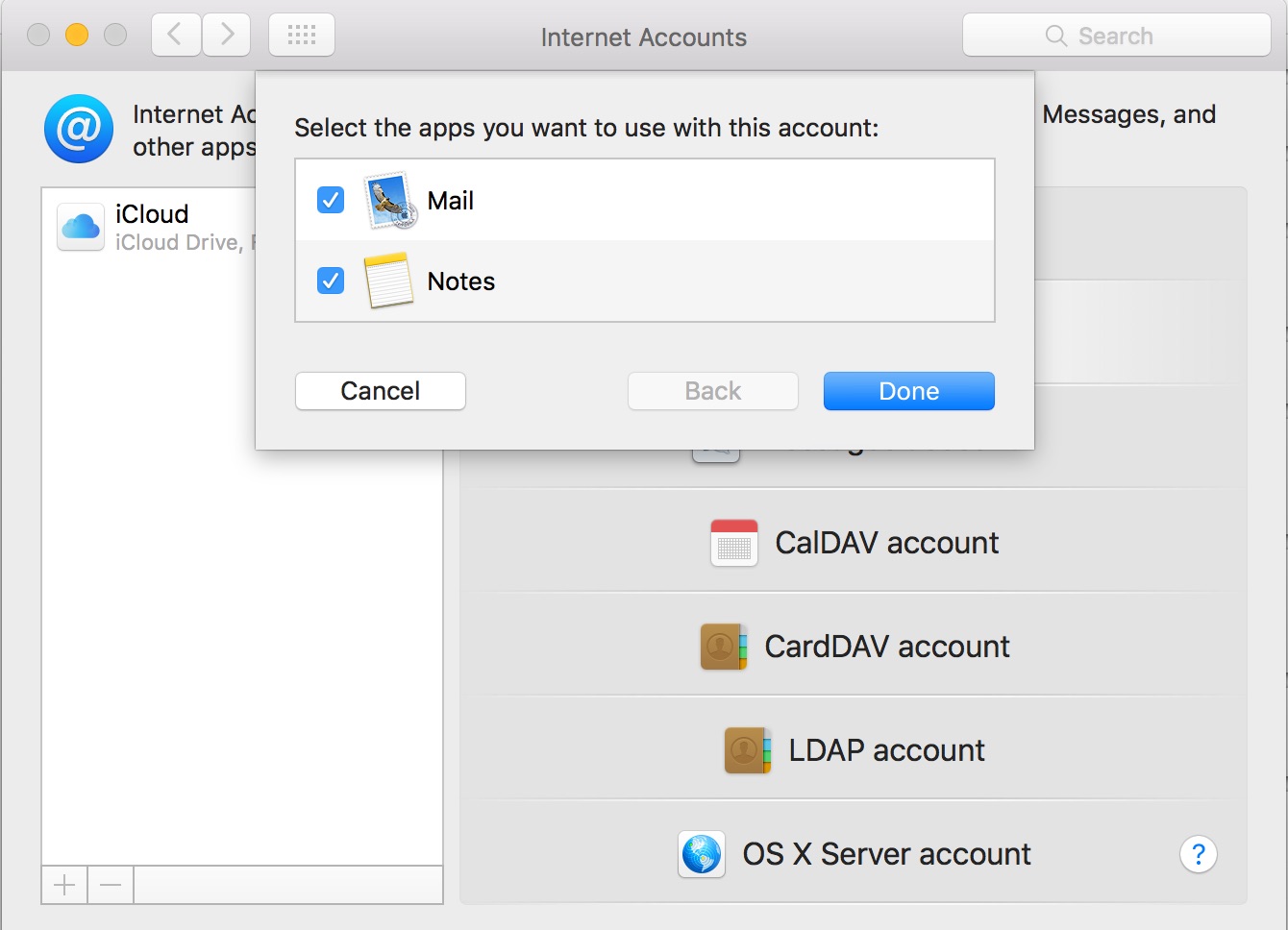Click the Back button in the dialog
1288x930 pixels.
click(713, 391)
